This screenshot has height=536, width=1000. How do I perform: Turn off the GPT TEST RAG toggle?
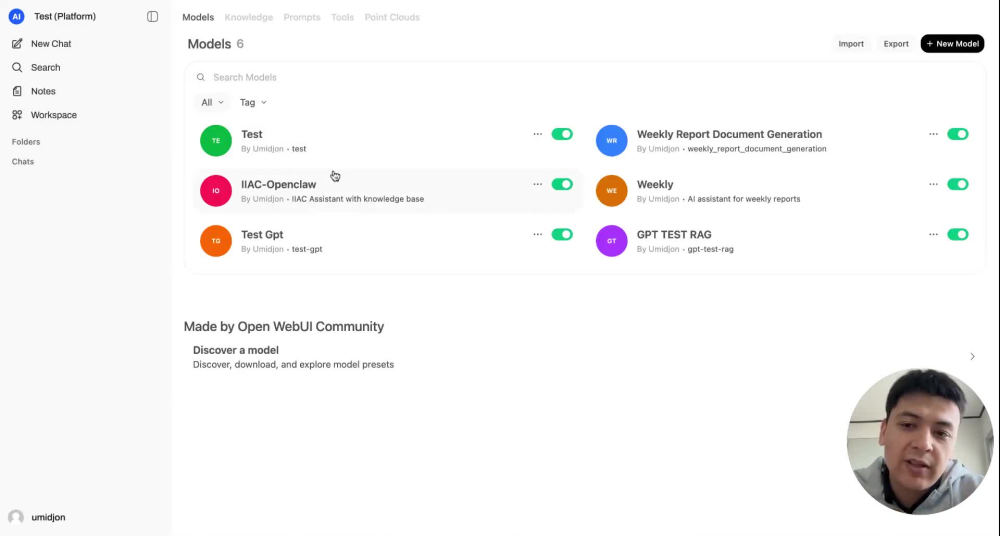(958, 235)
